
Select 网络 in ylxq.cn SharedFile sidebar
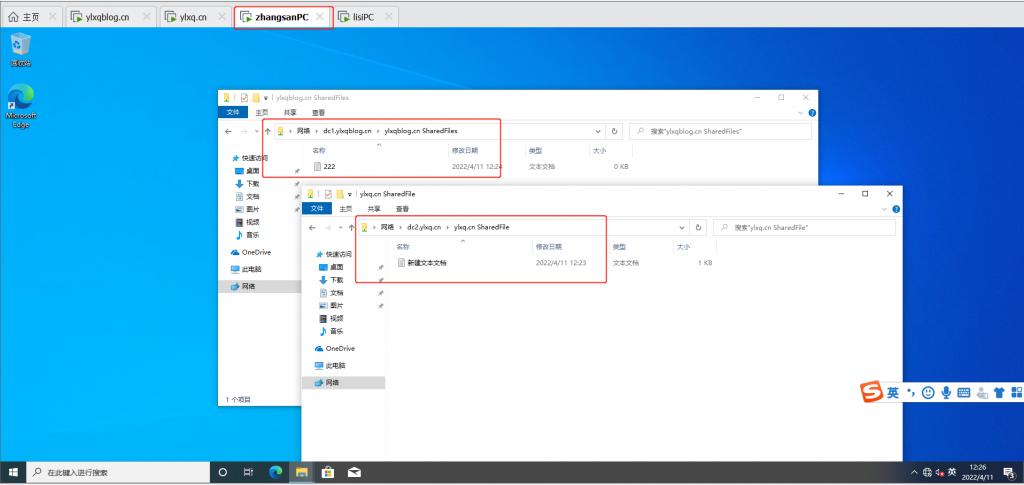pyautogui.click(x=344, y=383)
